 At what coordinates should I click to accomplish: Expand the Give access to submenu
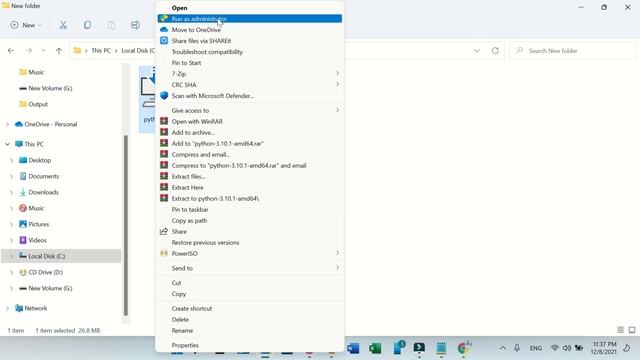click(x=250, y=111)
